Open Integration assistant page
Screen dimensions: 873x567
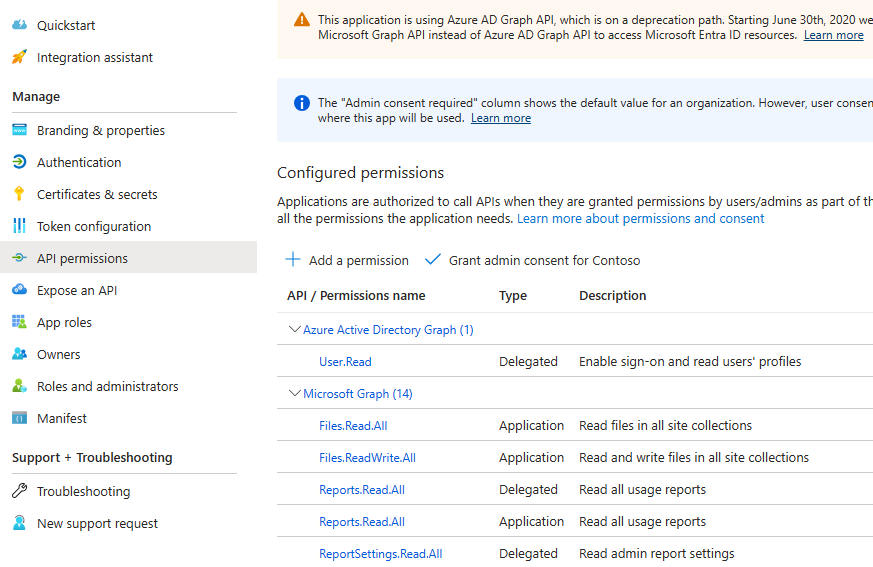click(95, 57)
